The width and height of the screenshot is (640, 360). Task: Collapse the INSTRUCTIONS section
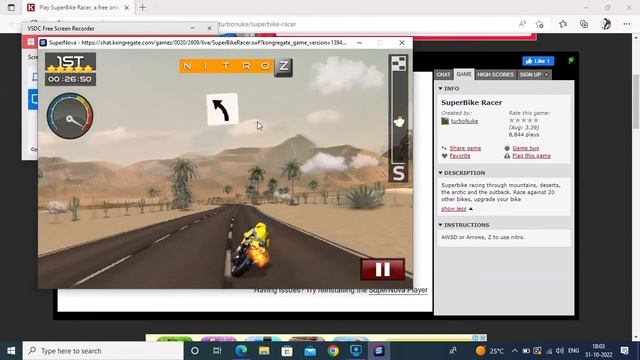[463, 225]
